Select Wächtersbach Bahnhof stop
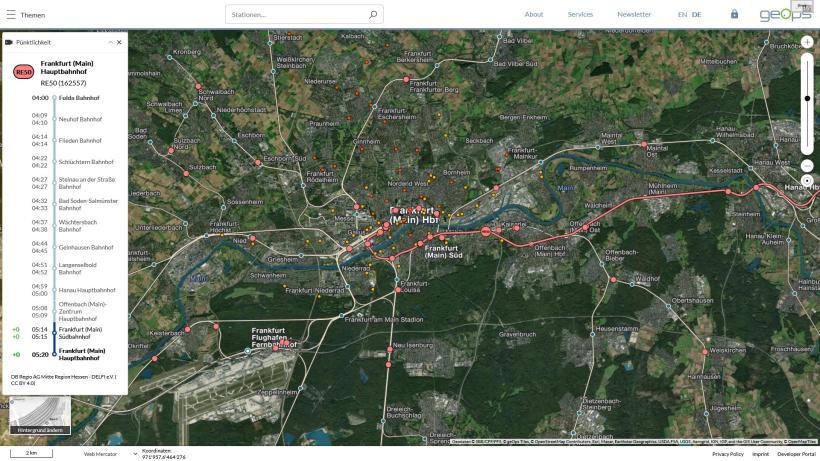The width and height of the screenshot is (820, 461). 78,226
